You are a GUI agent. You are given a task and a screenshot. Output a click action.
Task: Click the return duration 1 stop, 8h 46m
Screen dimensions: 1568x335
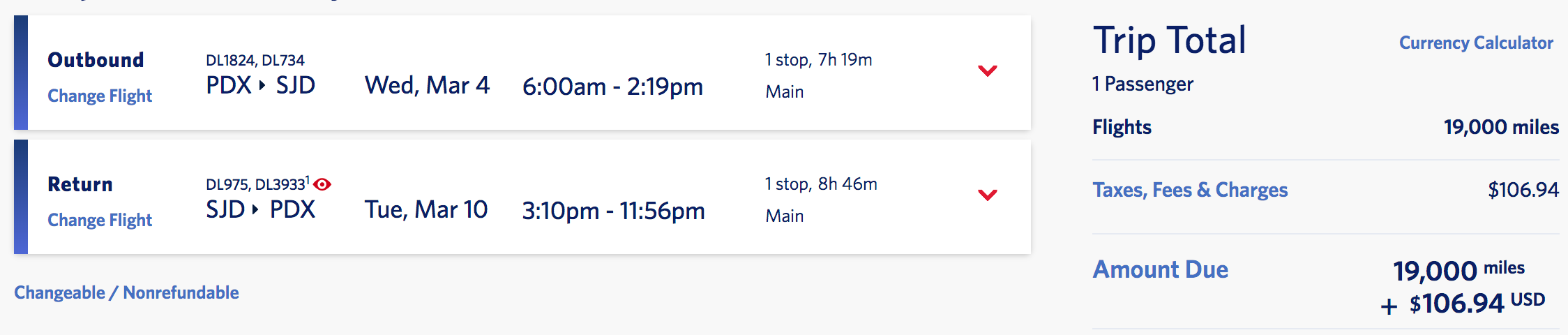point(821,184)
